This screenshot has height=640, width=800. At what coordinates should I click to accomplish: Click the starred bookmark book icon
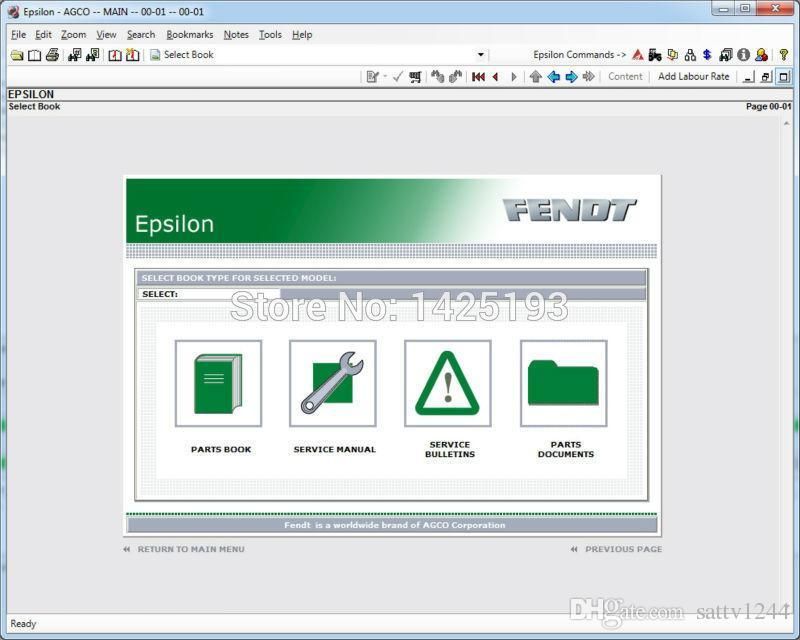(132, 55)
